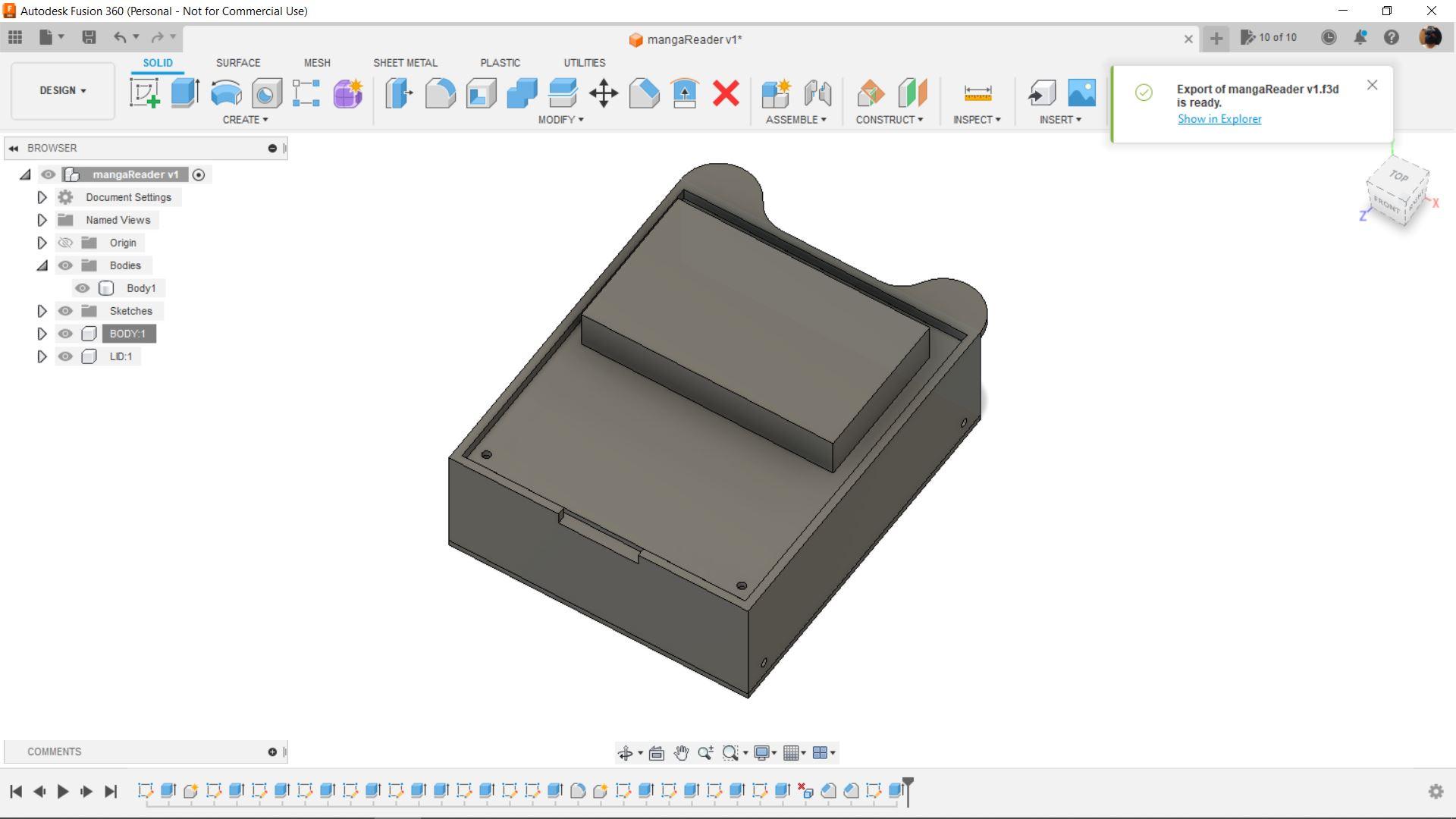Click the Combine tool icon
This screenshot has width=1456, height=819.
522,93
